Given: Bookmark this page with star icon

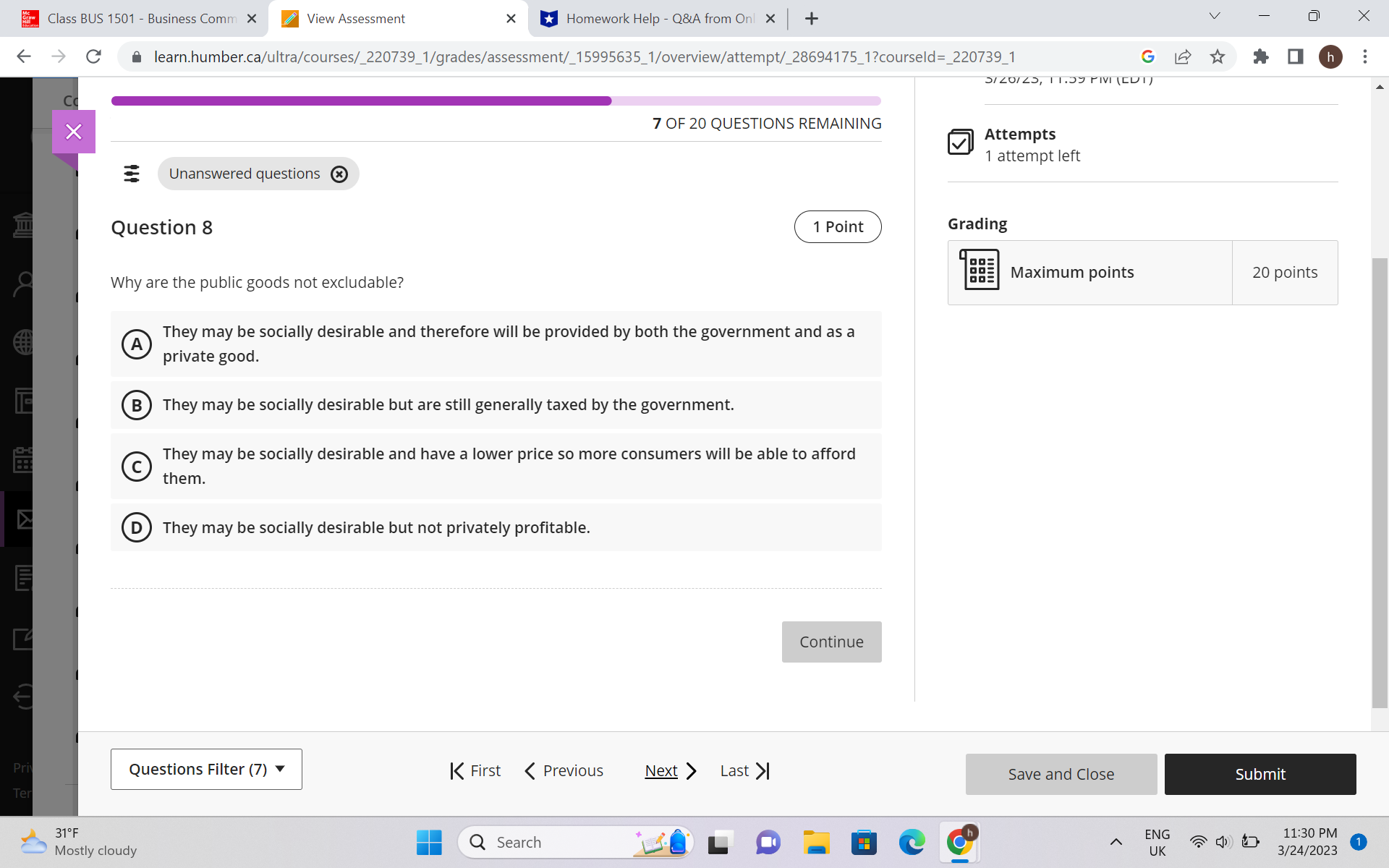Looking at the screenshot, I should pos(1218,56).
